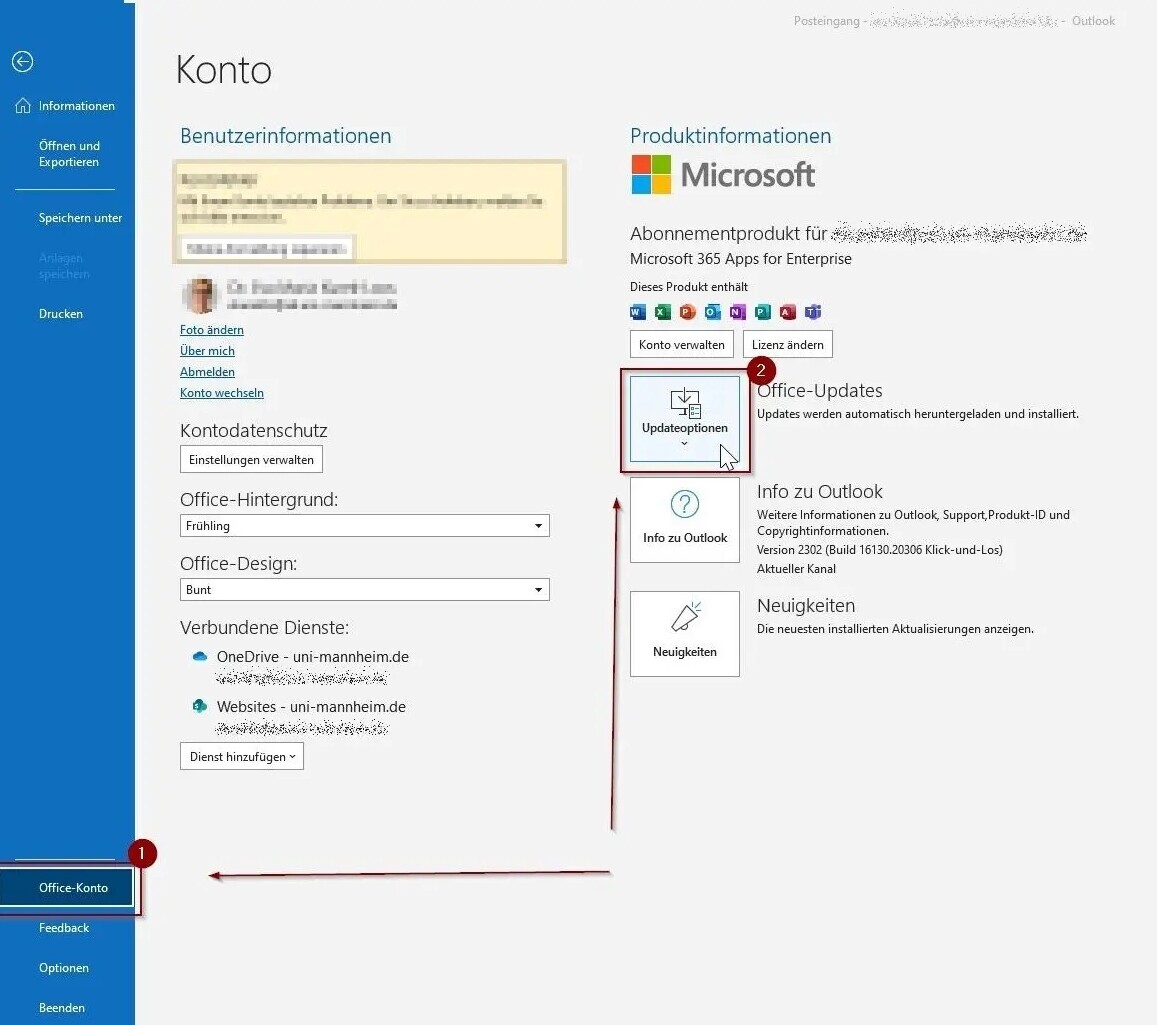
Task: Open the Informationen home menu item
Action: (66, 106)
